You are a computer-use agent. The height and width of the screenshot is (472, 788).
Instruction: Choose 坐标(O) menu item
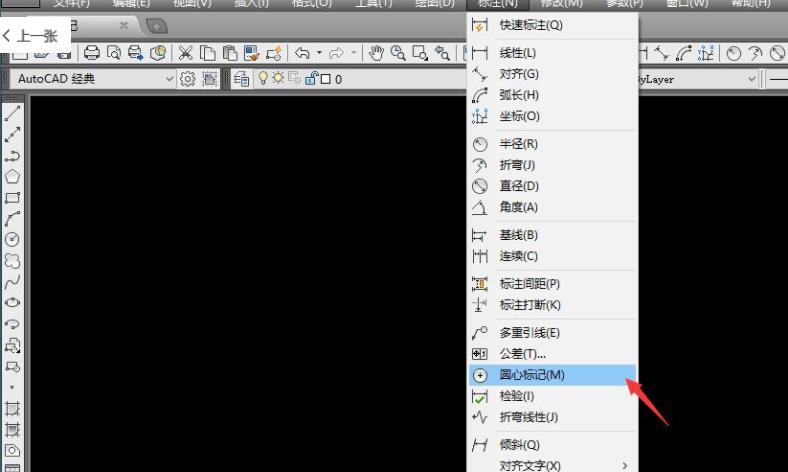553,116
